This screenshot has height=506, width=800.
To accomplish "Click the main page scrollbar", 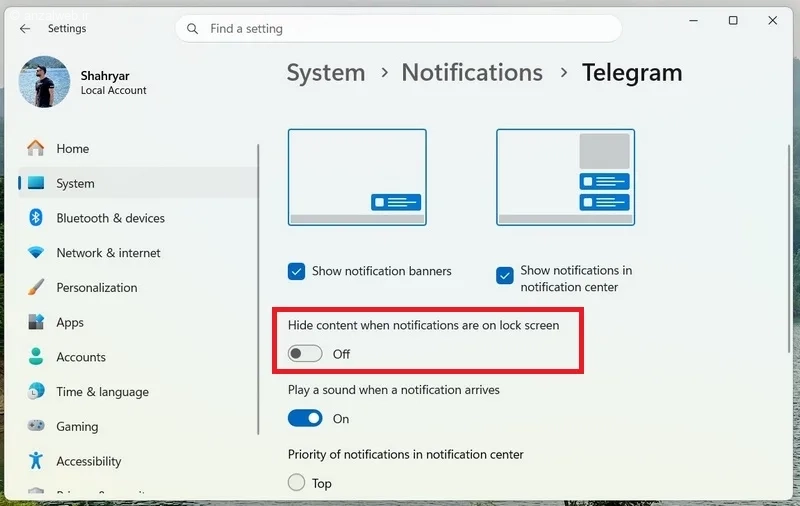I will (x=789, y=248).
